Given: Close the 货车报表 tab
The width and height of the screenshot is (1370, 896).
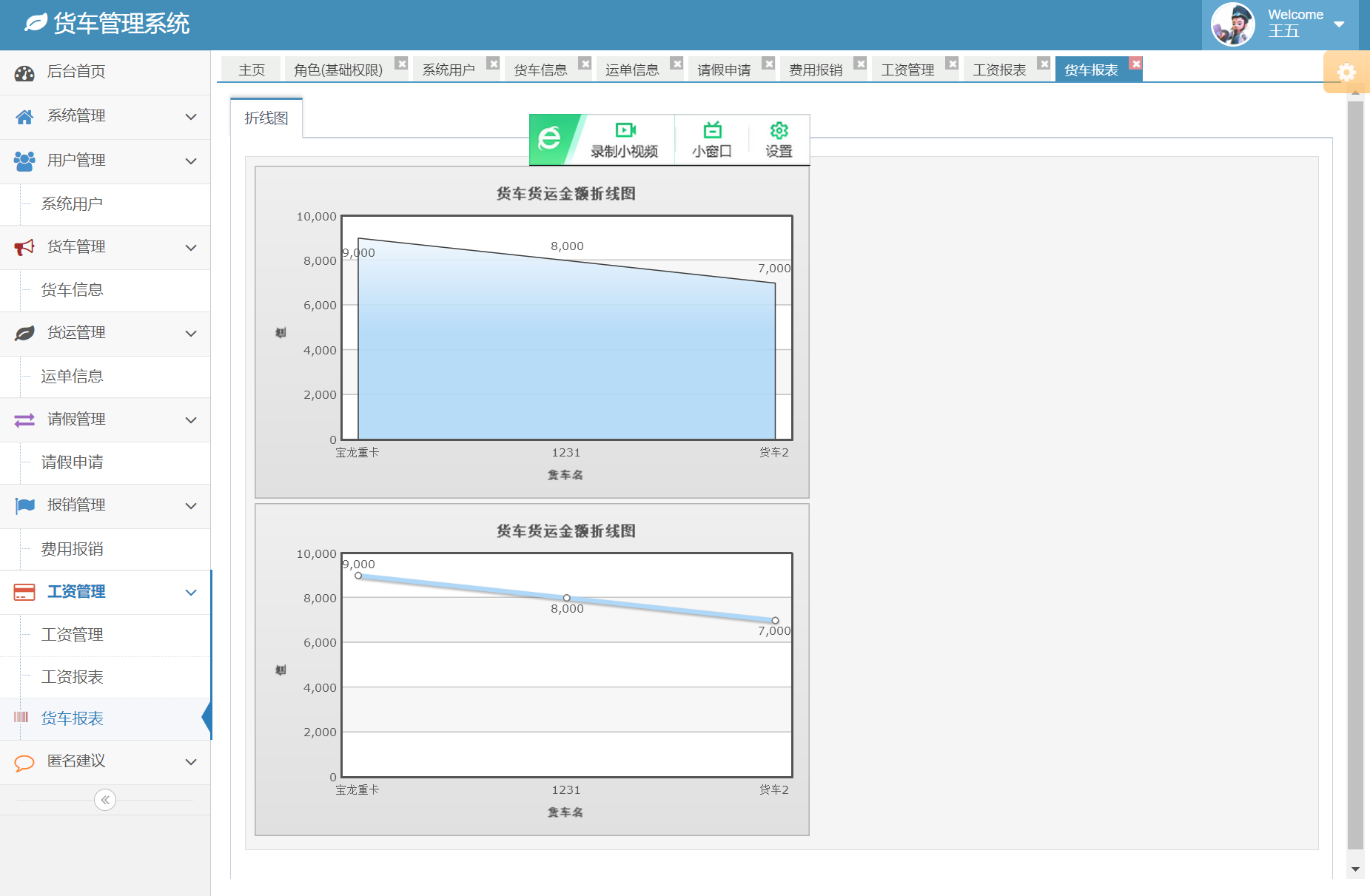Looking at the screenshot, I should 1136,64.
